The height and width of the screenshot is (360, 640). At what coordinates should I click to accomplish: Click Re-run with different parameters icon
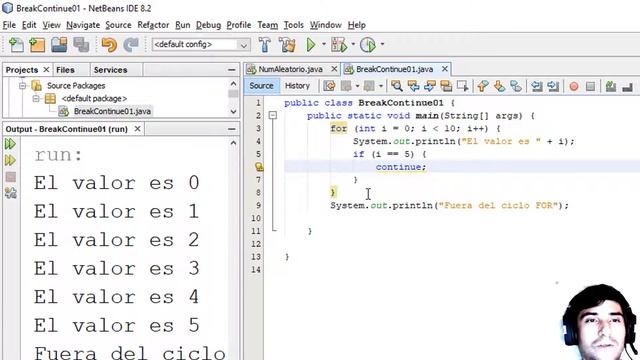pos(10,160)
